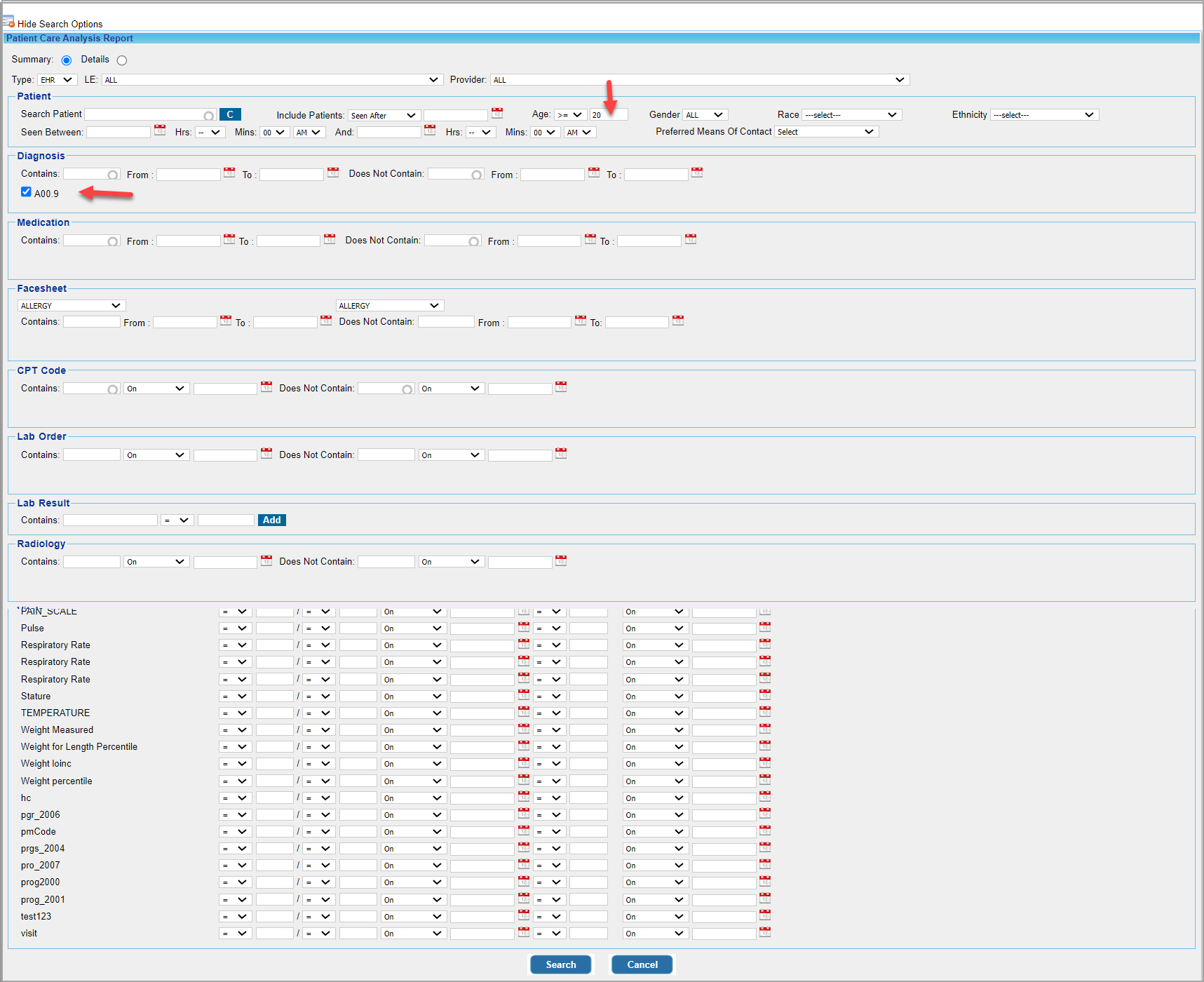Click the Hide Search Options icon
Screen dimensions: 1204x982
click(x=8, y=22)
